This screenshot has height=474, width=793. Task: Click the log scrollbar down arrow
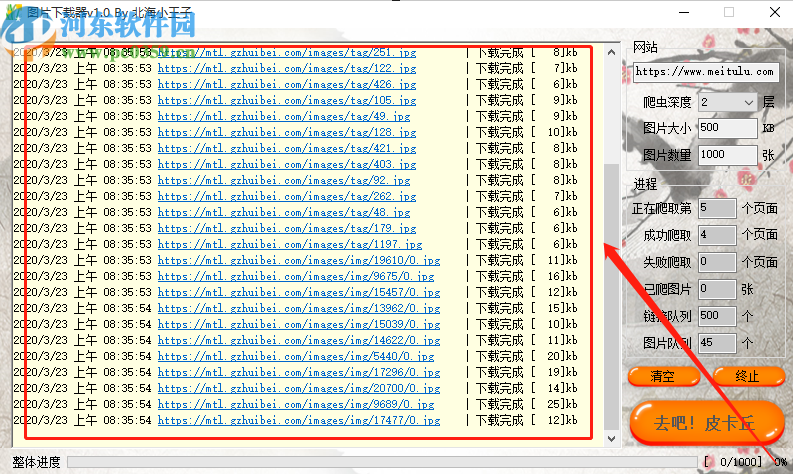click(611, 439)
